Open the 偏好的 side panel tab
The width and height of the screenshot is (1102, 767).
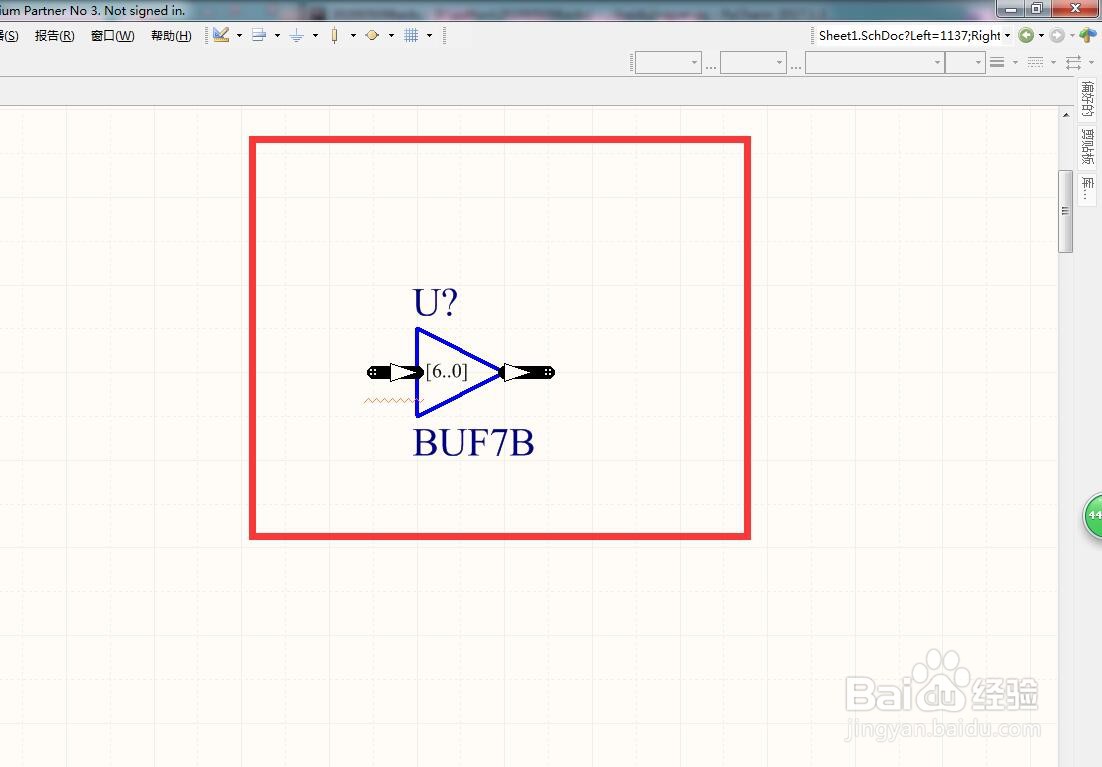tap(1087, 99)
